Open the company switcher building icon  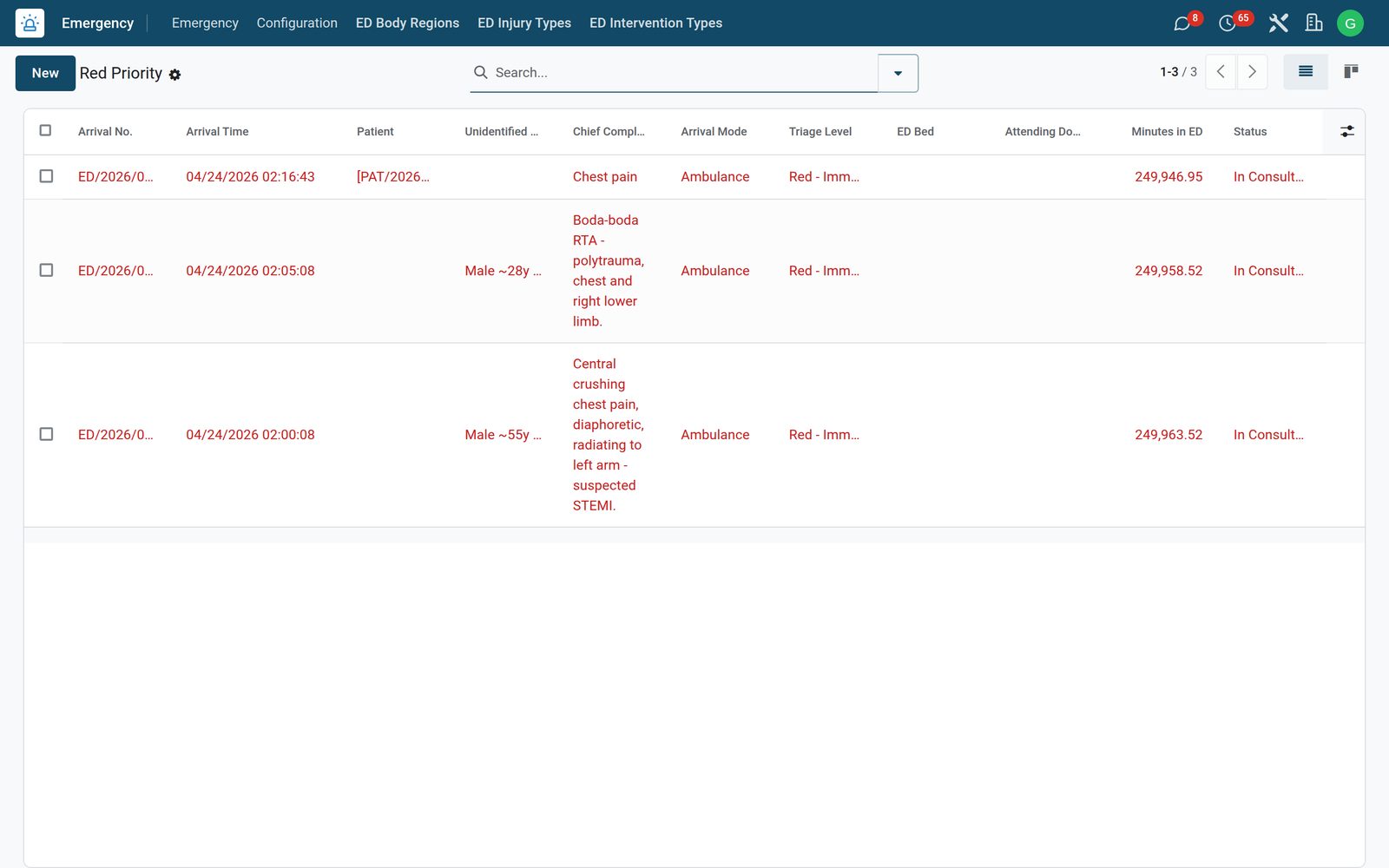click(1313, 23)
